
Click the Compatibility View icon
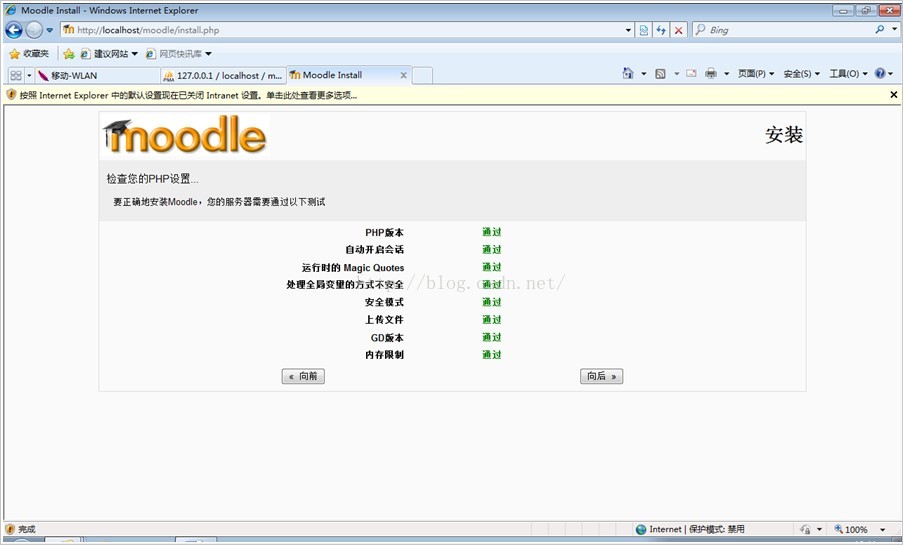click(644, 30)
